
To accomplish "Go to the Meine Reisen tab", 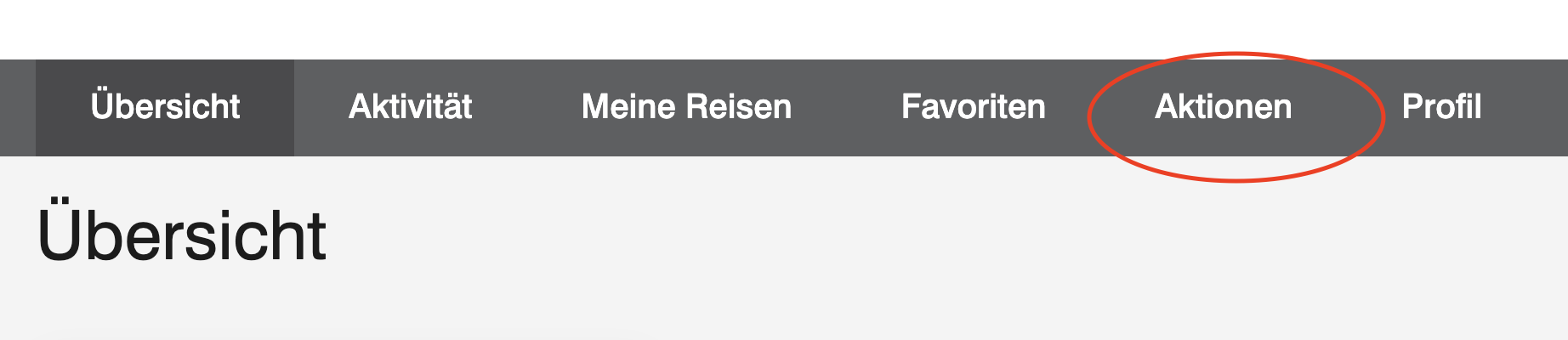I will pos(686,107).
